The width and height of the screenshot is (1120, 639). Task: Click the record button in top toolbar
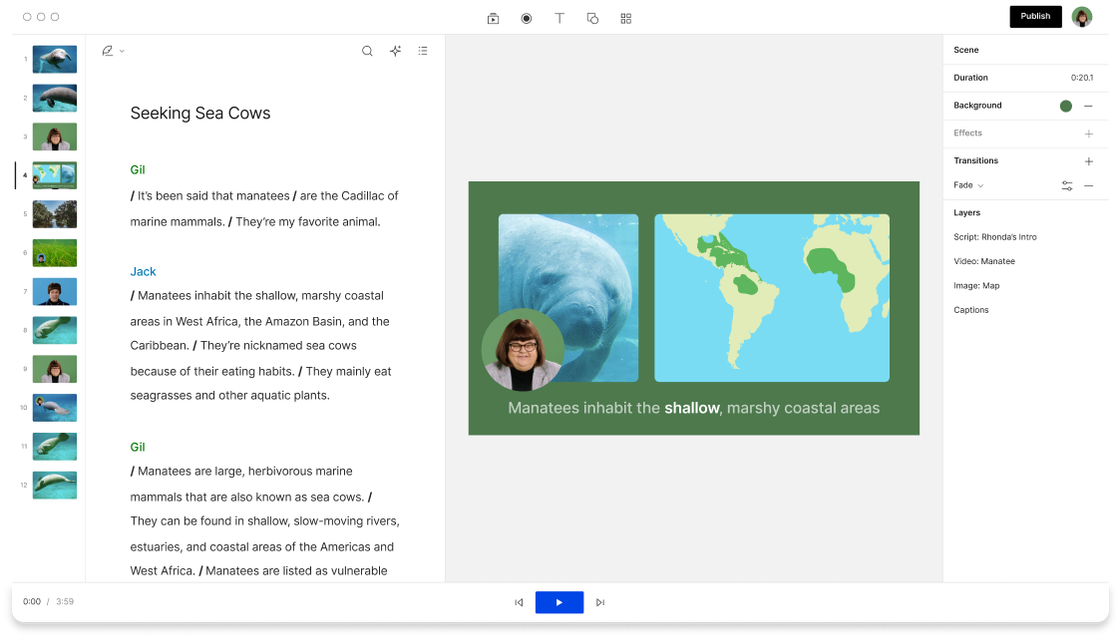tap(526, 19)
